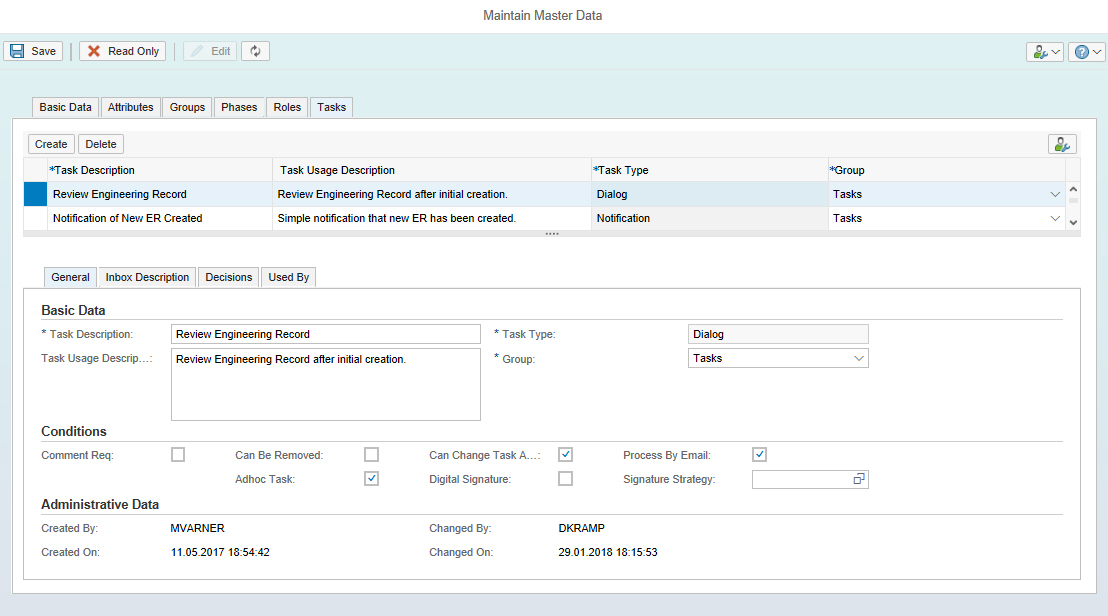The width and height of the screenshot is (1108, 616).
Task: Open Group dropdown for Review Engineering Record row
Action: click(x=1055, y=194)
